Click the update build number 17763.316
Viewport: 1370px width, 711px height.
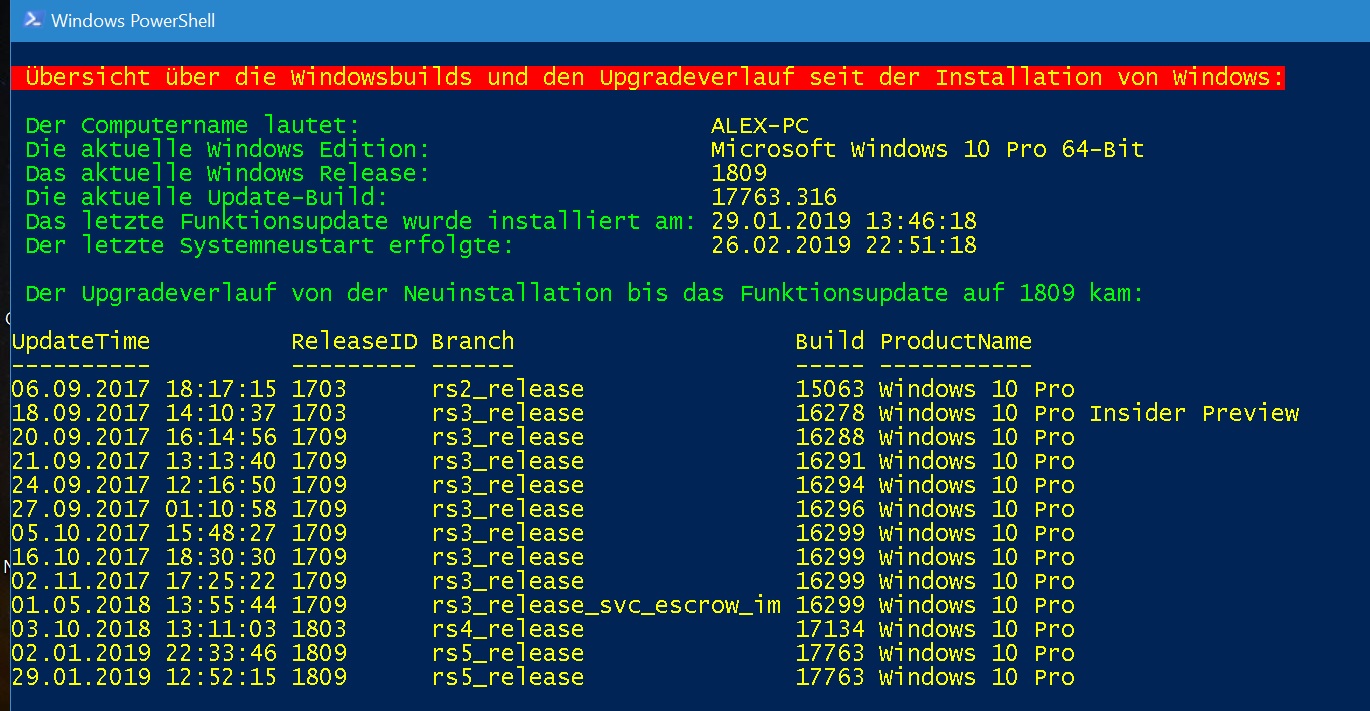click(774, 197)
